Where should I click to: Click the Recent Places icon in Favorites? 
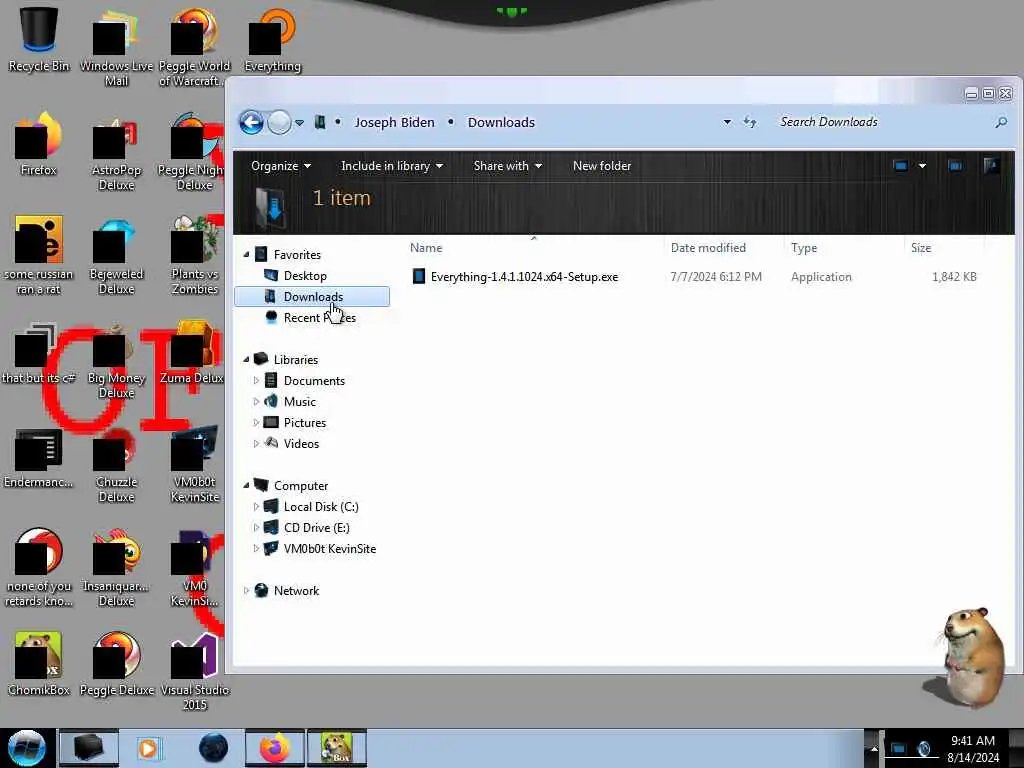tap(271, 317)
